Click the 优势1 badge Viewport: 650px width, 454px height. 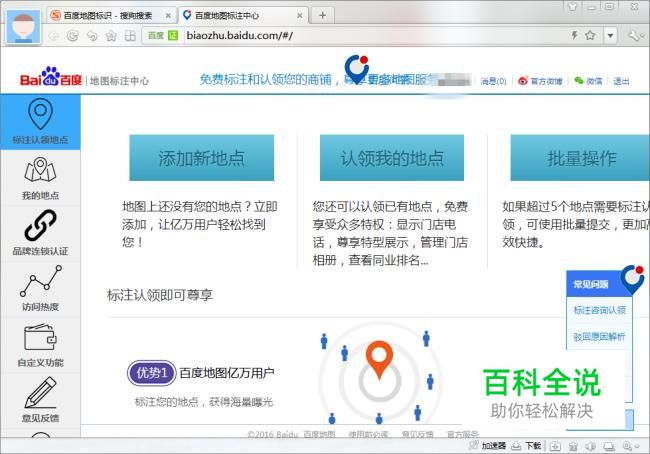pyautogui.click(x=152, y=373)
